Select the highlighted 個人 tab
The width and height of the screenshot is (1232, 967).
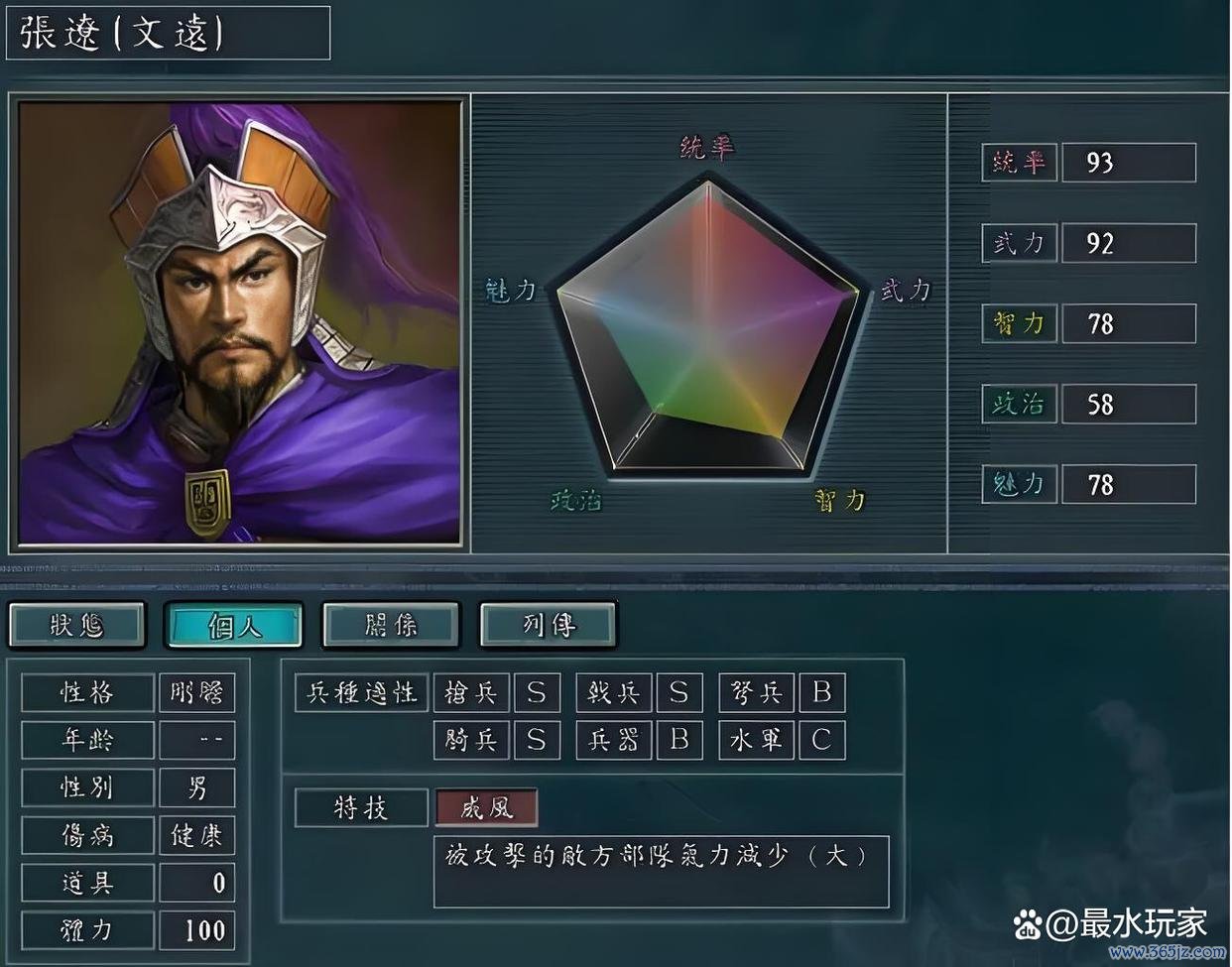point(234,625)
